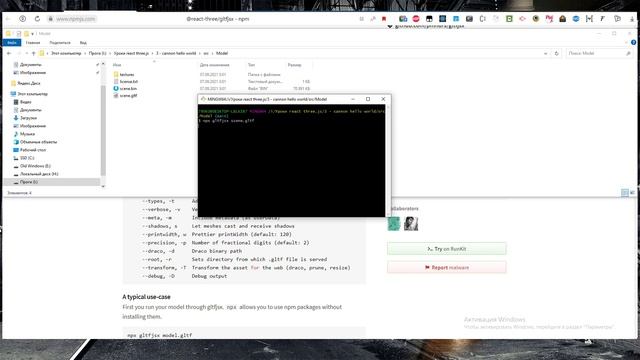640x360 pixels.
Task: Open the browser downloads icon
Action: point(632,19)
